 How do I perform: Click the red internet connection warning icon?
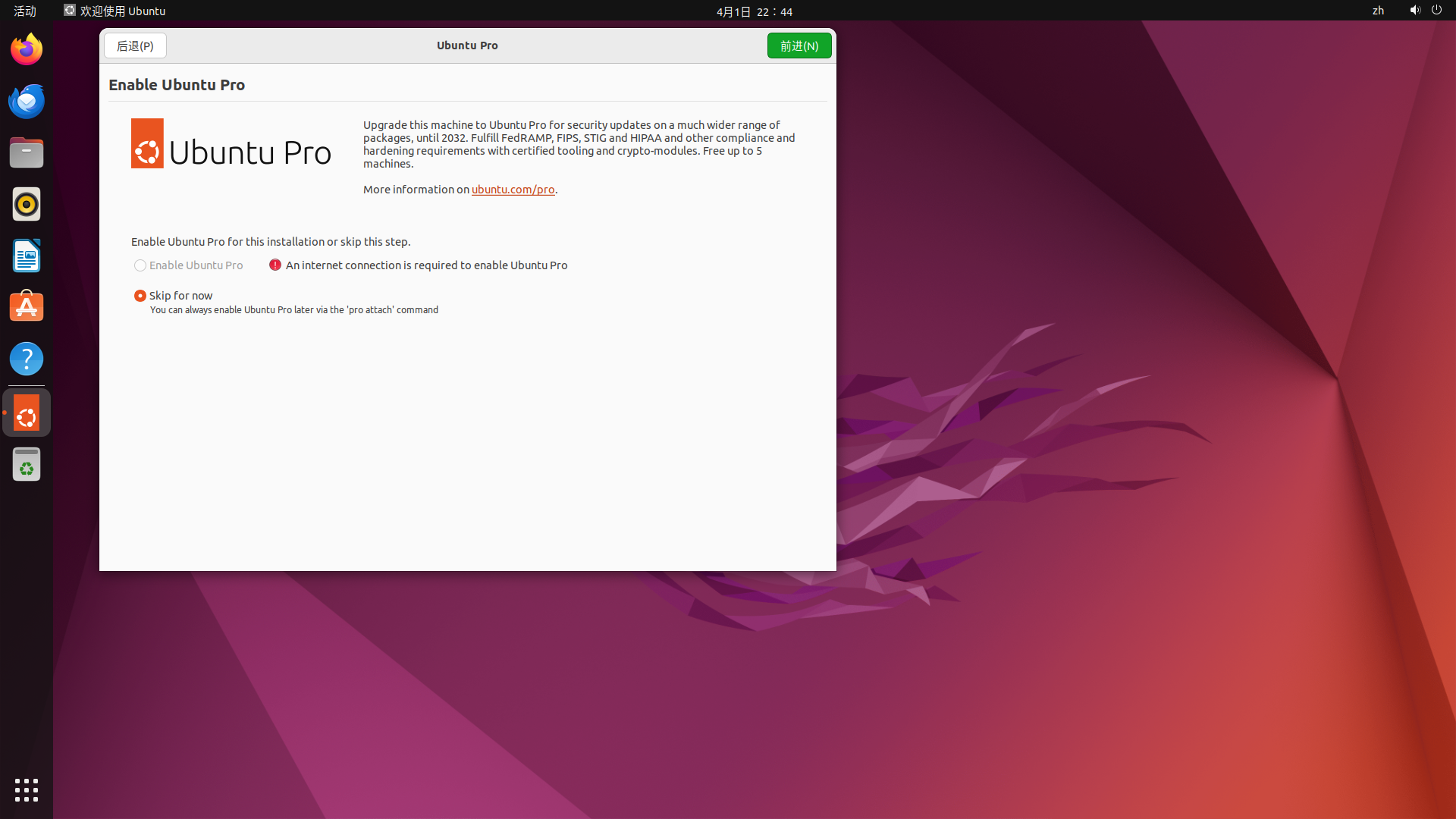(x=275, y=265)
